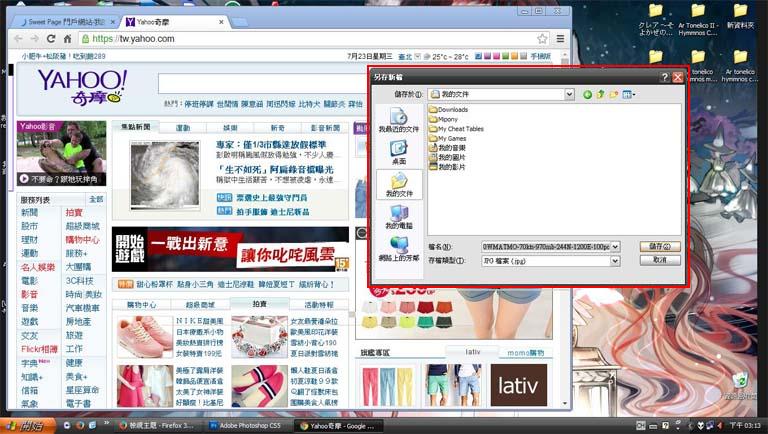Click the 開始遊戲 game banner ad
This screenshot has height=434, width=768.
coord(230,249)
